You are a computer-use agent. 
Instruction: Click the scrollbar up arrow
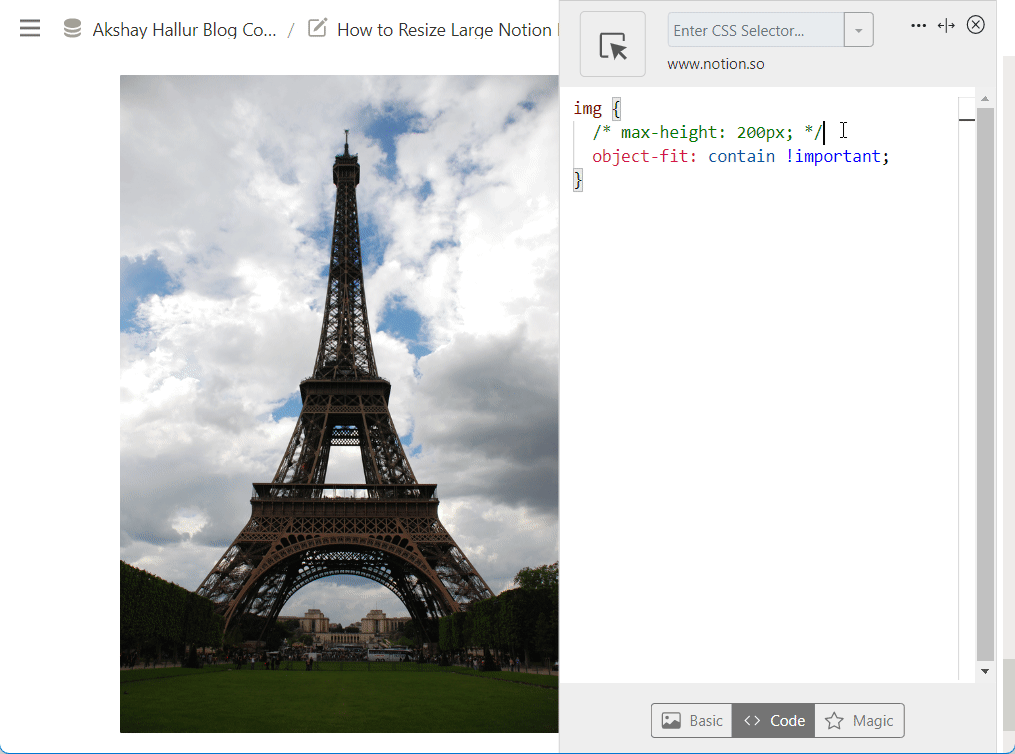[983, 97]
